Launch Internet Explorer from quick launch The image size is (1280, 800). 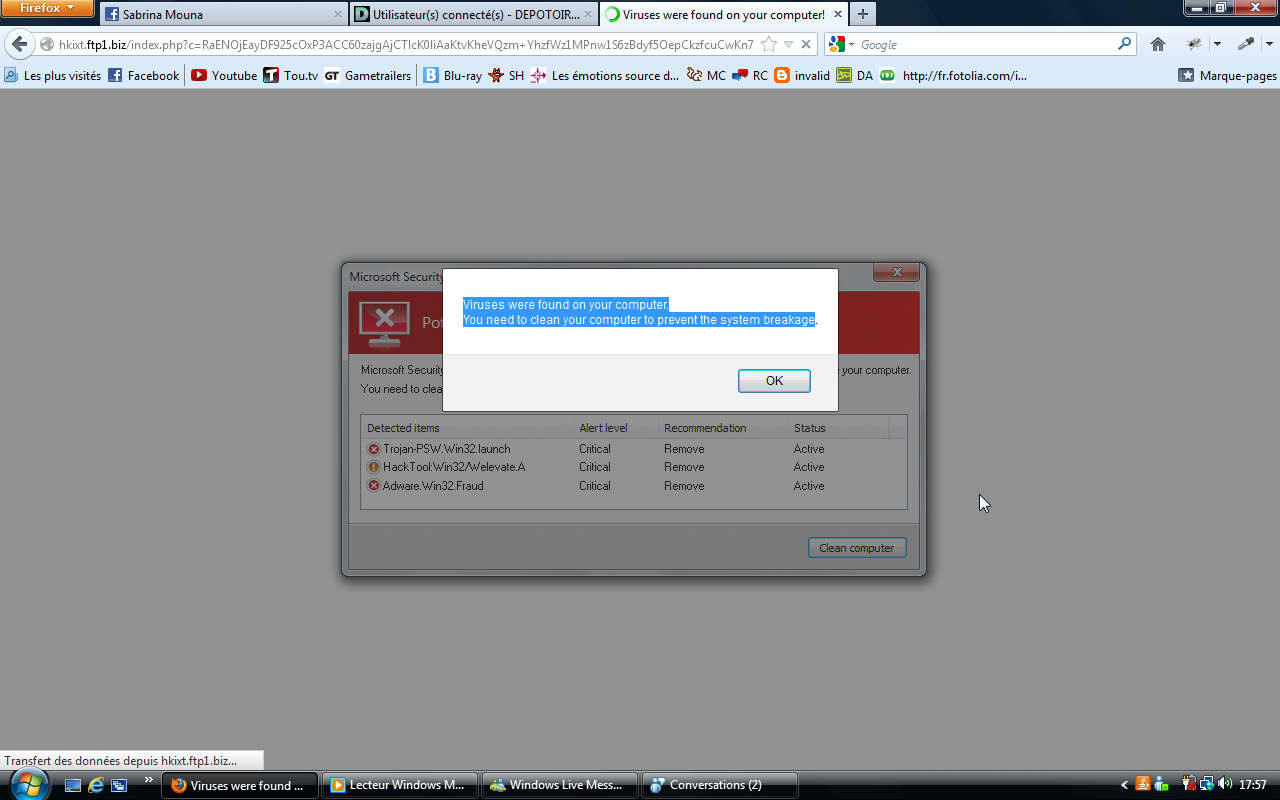pyautogui.click(x=96, y=785)
